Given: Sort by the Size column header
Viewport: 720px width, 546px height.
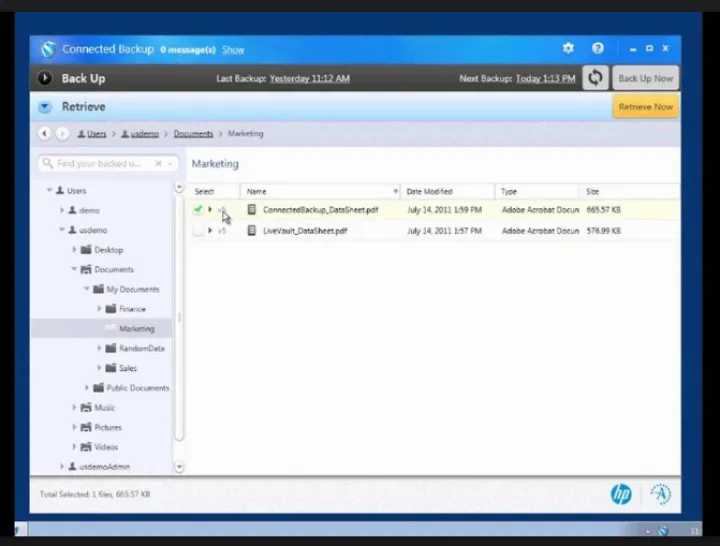Looking at the screenshot, I should coord(629,191).
